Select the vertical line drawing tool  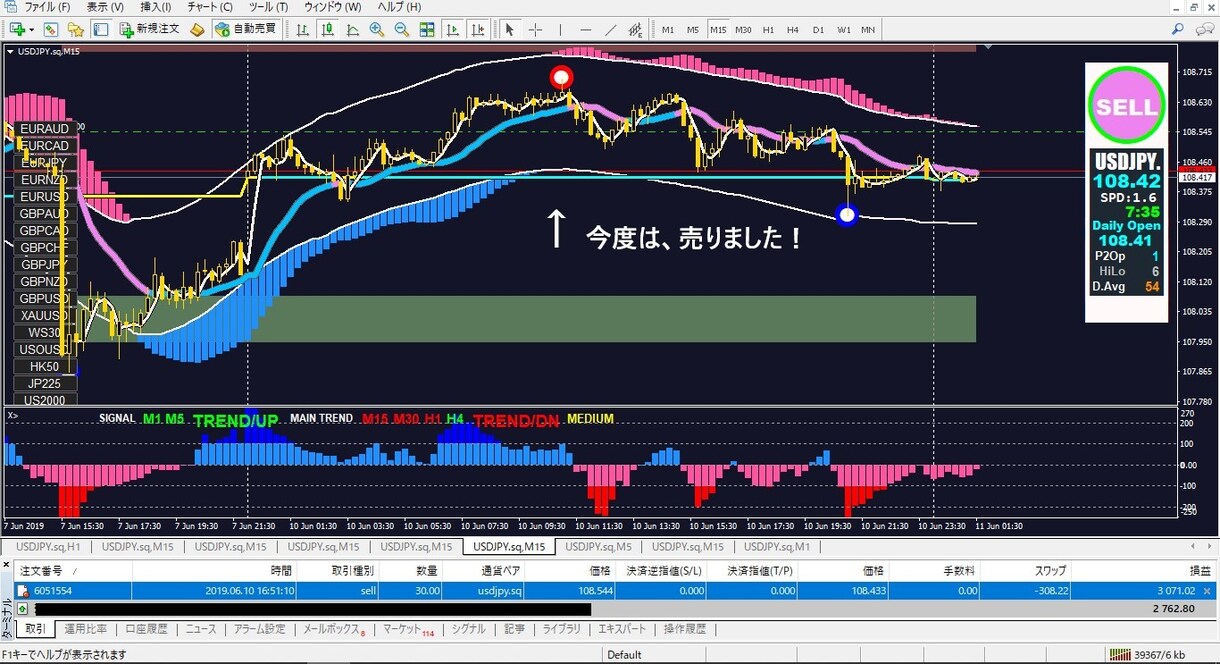click(x=561, y=29)
